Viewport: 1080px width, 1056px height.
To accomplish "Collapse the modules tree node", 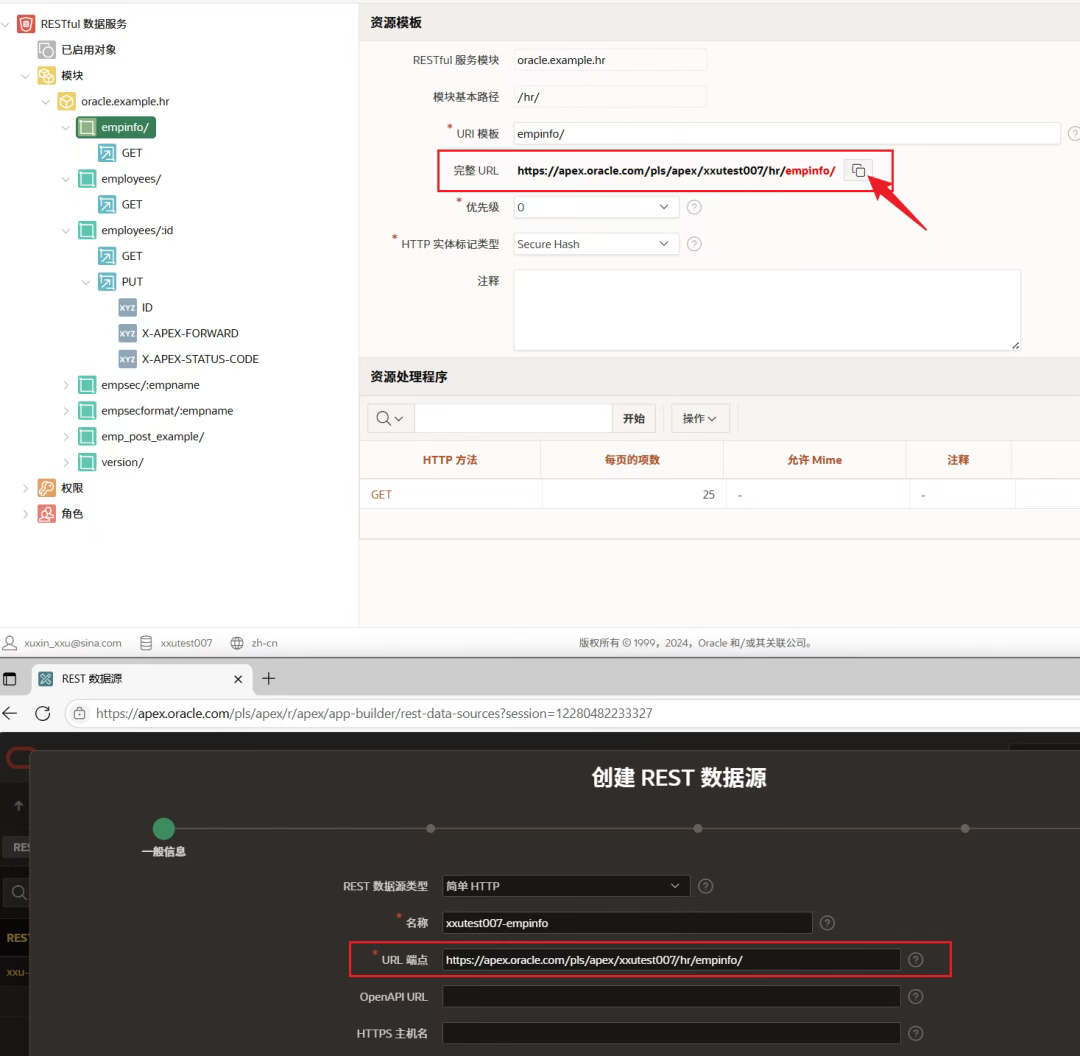I will coord(25,76).
